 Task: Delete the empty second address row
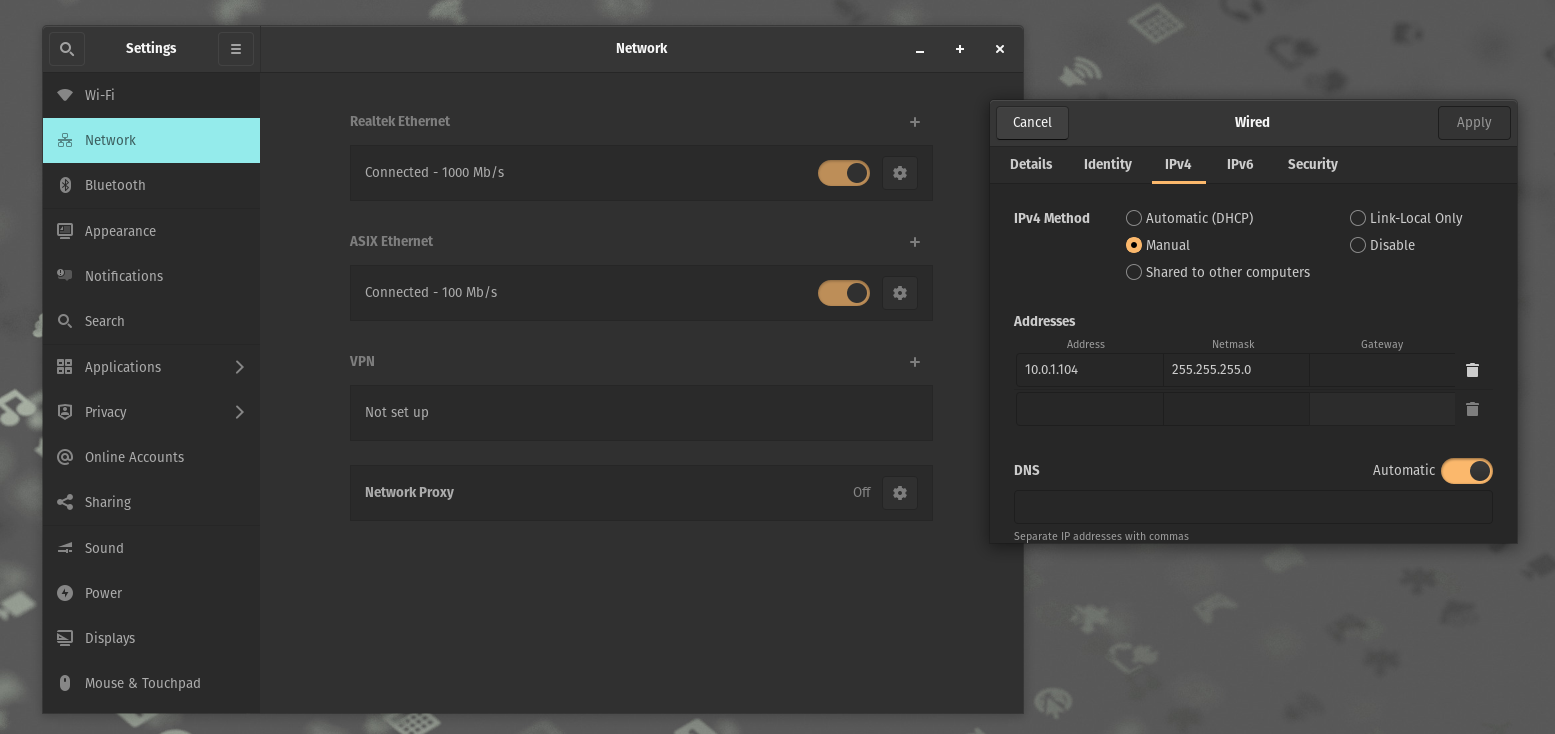(1472, 409)
